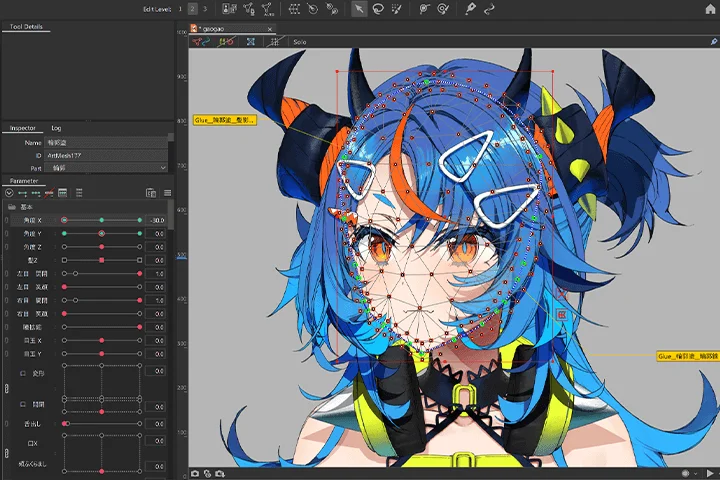Viewport: 720px width, 480px height.
Task: Click the play button at bottom right
Action: click(710, 473)
